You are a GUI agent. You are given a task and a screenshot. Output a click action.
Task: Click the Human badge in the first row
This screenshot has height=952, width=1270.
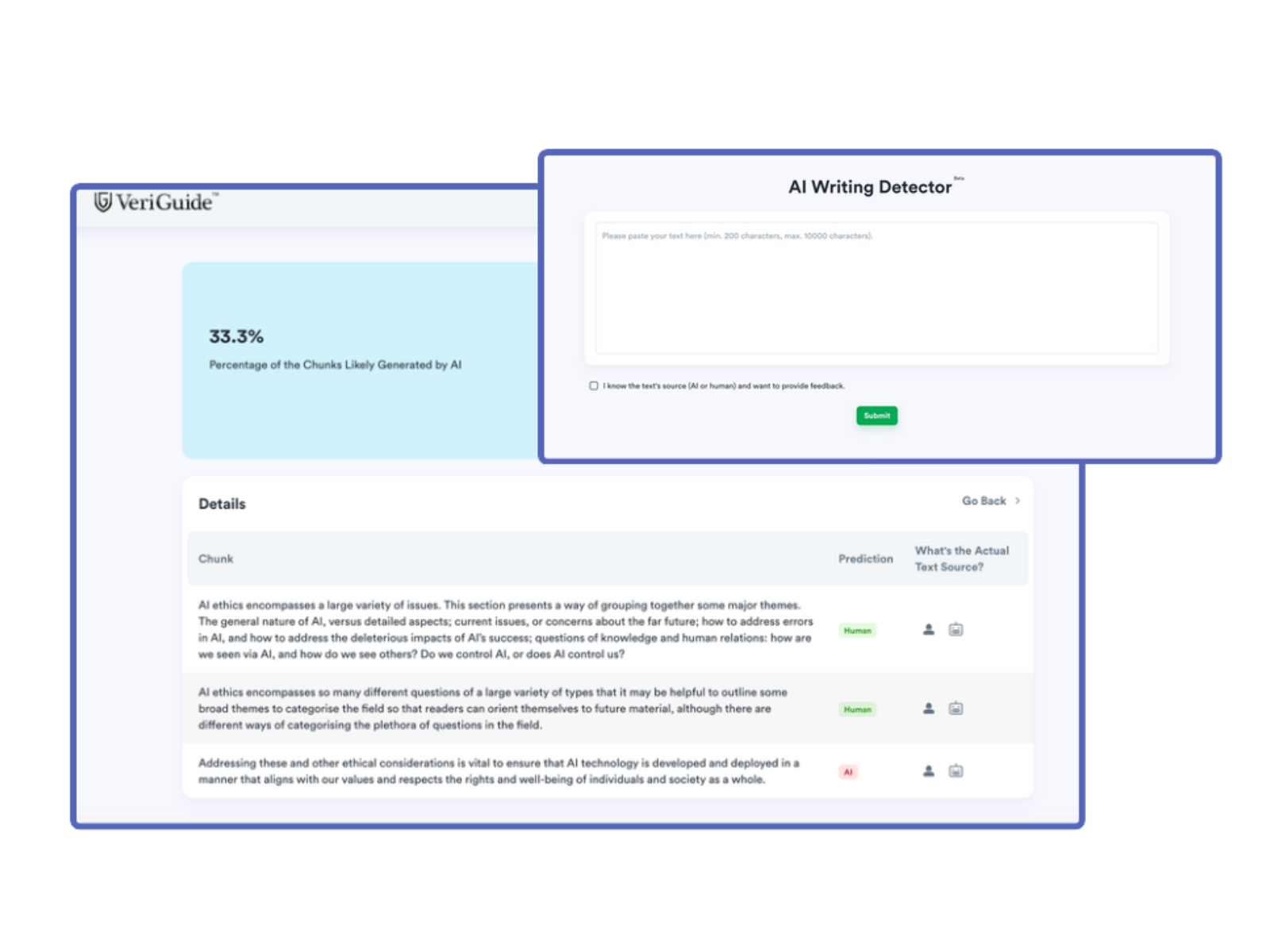tap(857, 631)
